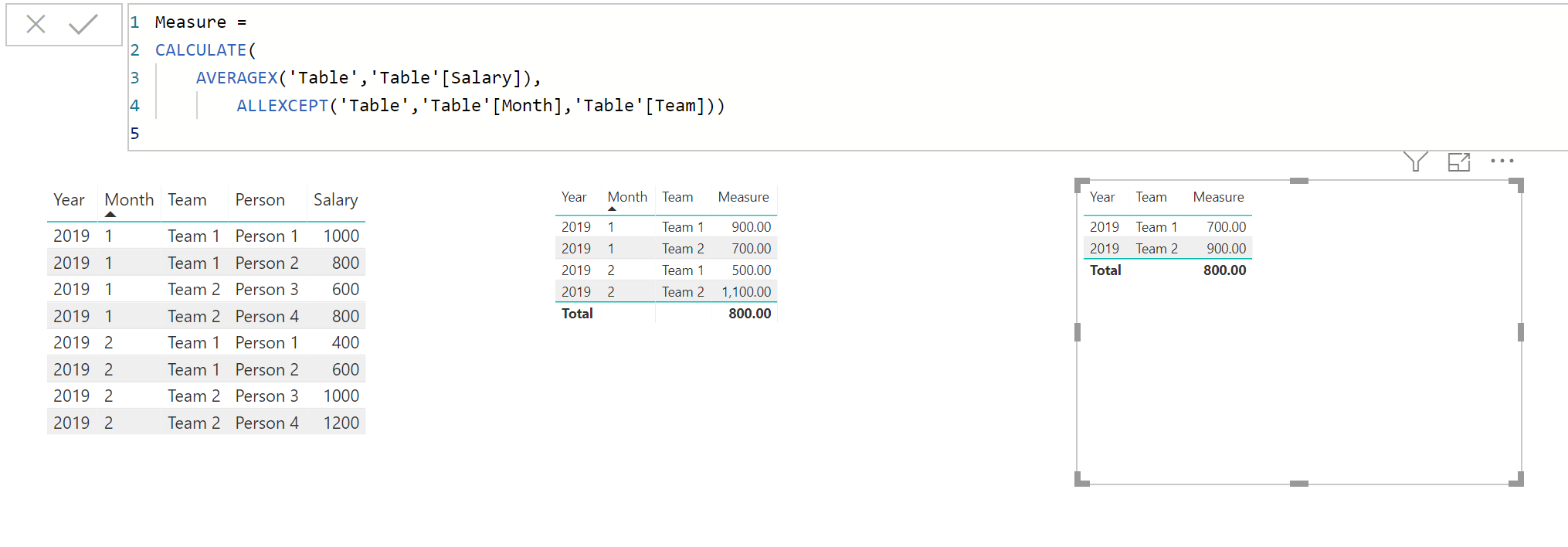Select Salary value 1200 cell
The width and height of the screenshot is (1568, 547).
click(x=341, y=423)
